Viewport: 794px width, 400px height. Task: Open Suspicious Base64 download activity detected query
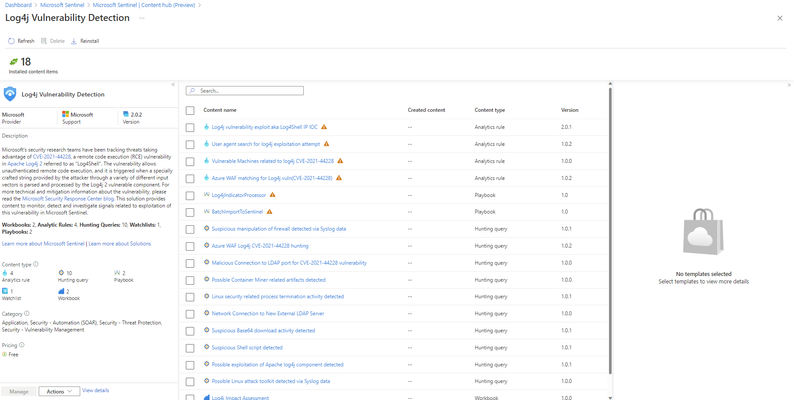(263, 331)
